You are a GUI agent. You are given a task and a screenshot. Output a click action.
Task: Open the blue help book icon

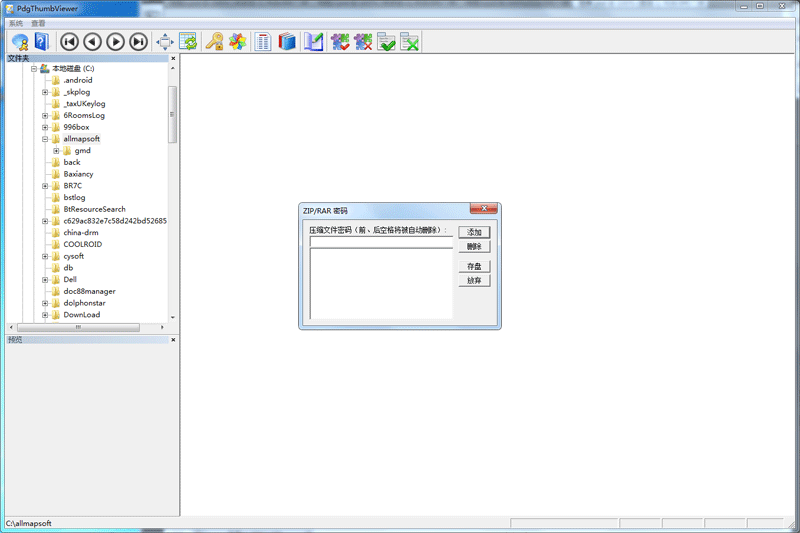pos(42,42)
